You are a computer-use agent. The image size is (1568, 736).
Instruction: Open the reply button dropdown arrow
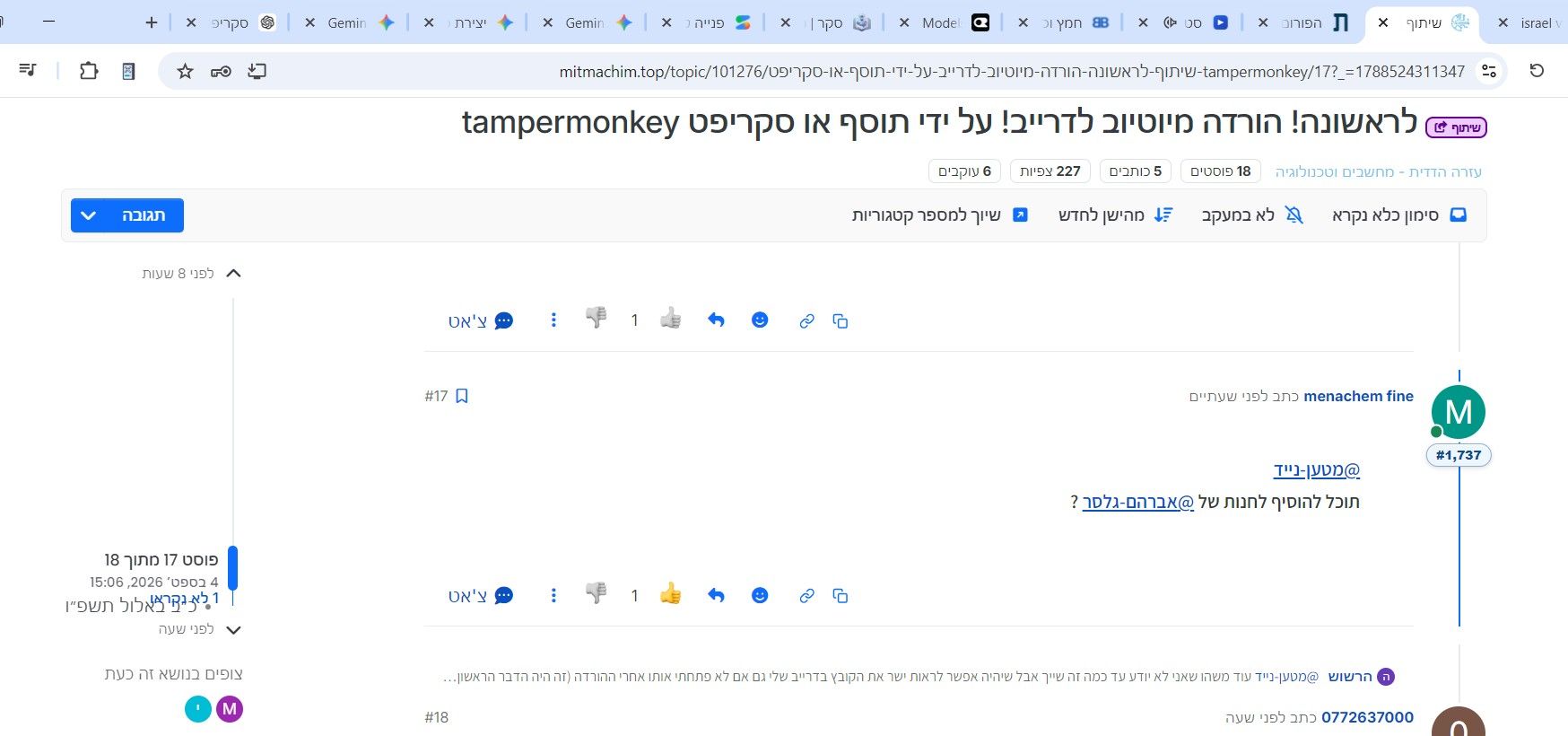[x=88, y=215]
